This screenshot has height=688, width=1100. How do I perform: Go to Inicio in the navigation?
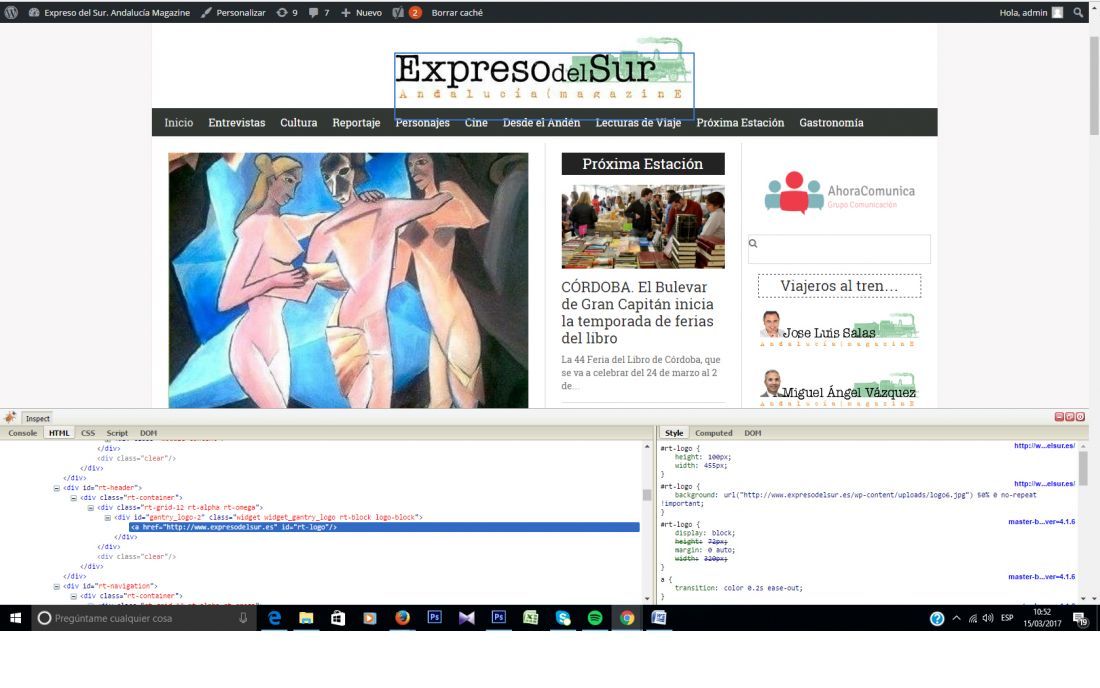(178, 123)
